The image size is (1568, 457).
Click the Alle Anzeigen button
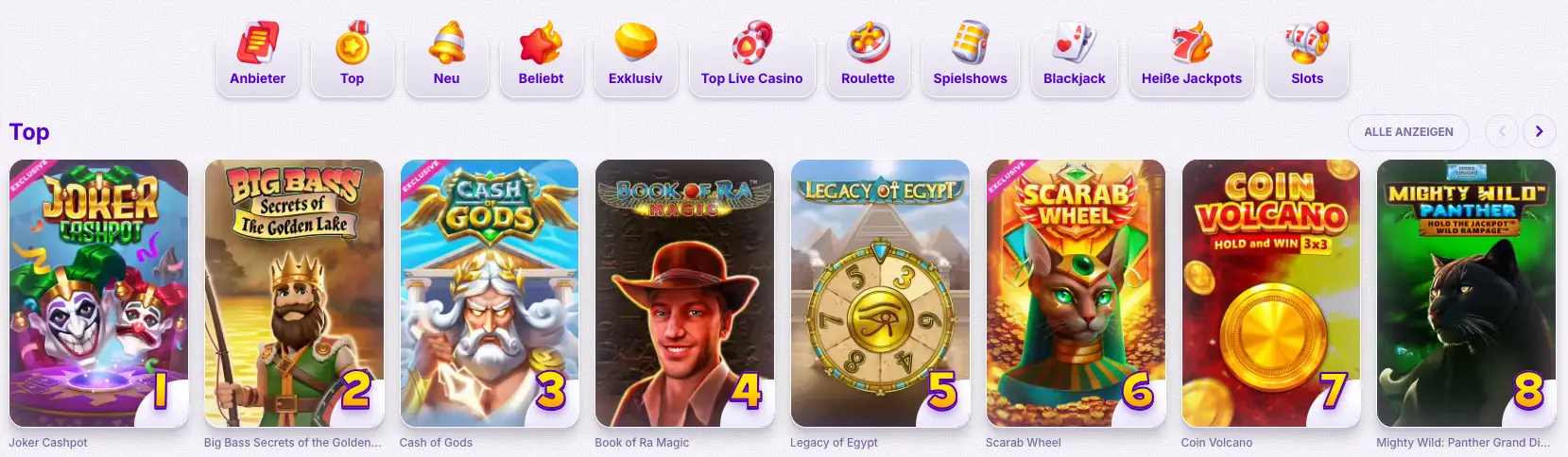point(1408,131)
